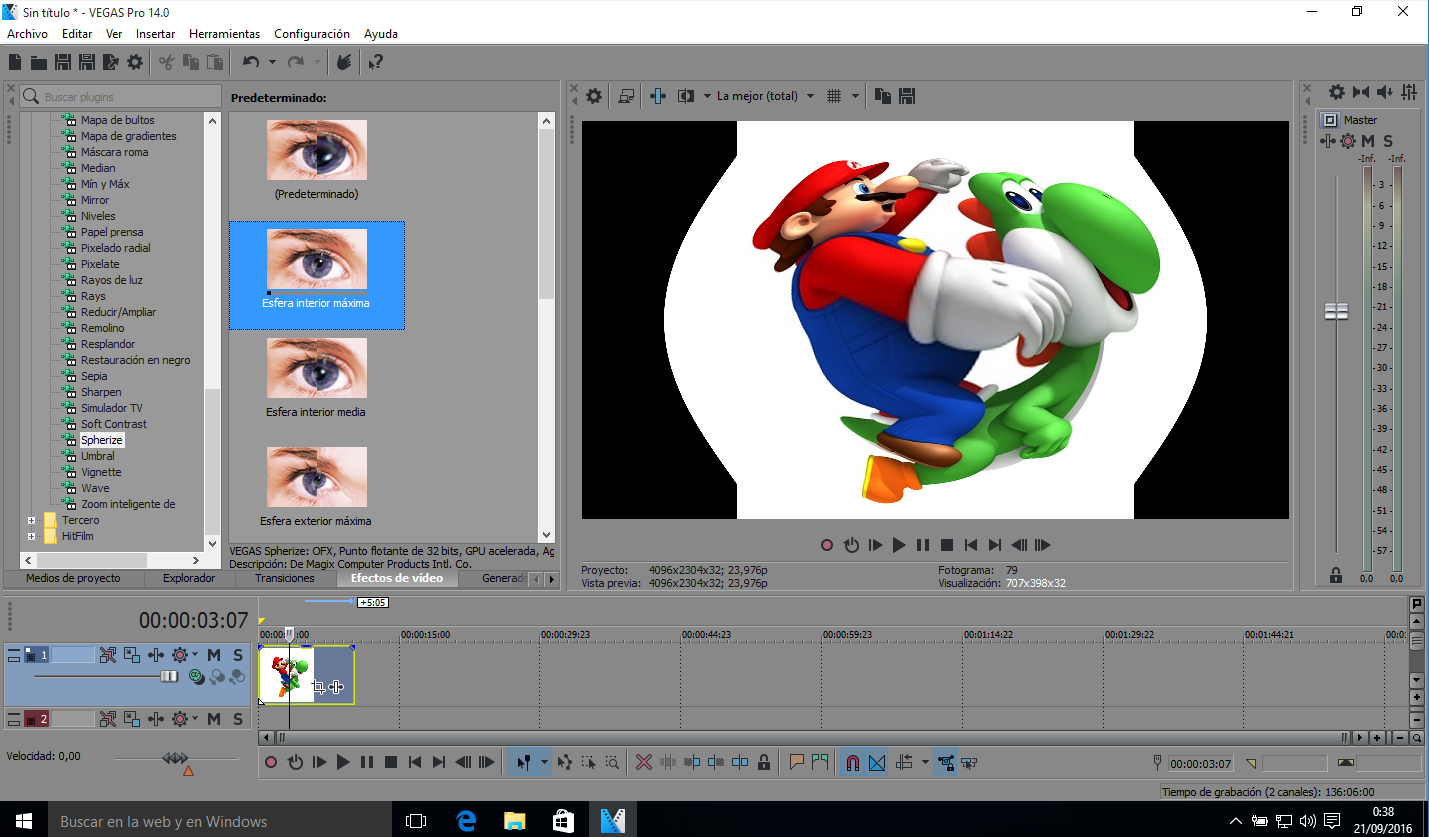Insert marker with the flag icon
The height and width of the screenshot is (837, 1429).
click(x=797, y=762)
